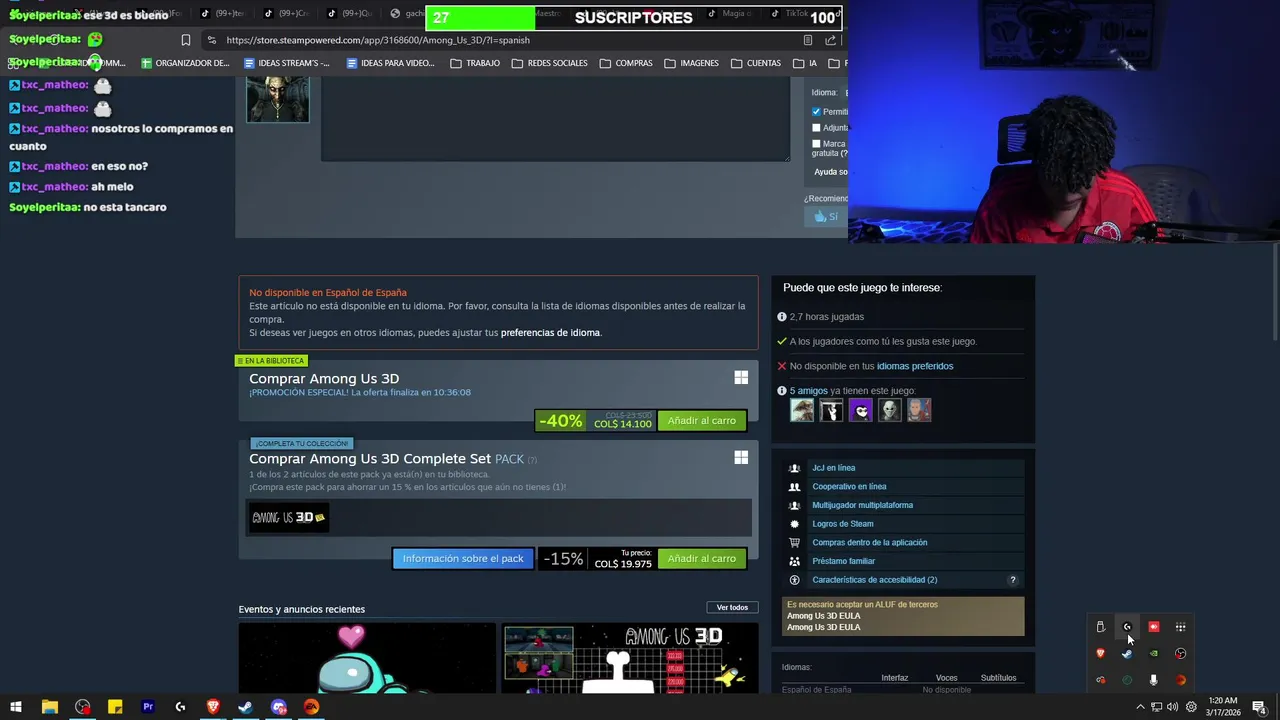Open idiomas preferidos link

(915, 366)
